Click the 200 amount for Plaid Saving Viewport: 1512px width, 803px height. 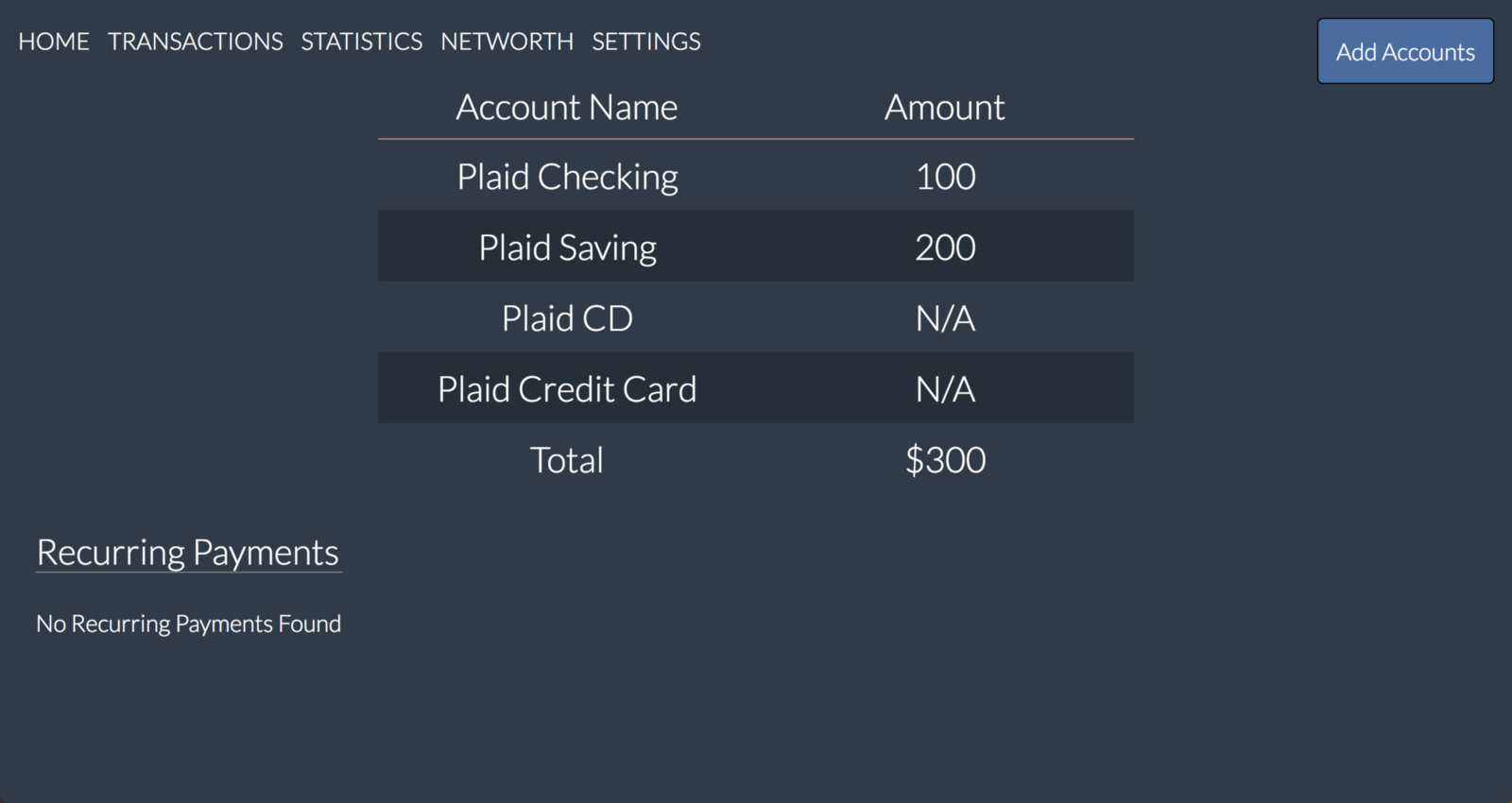point(945,248)
